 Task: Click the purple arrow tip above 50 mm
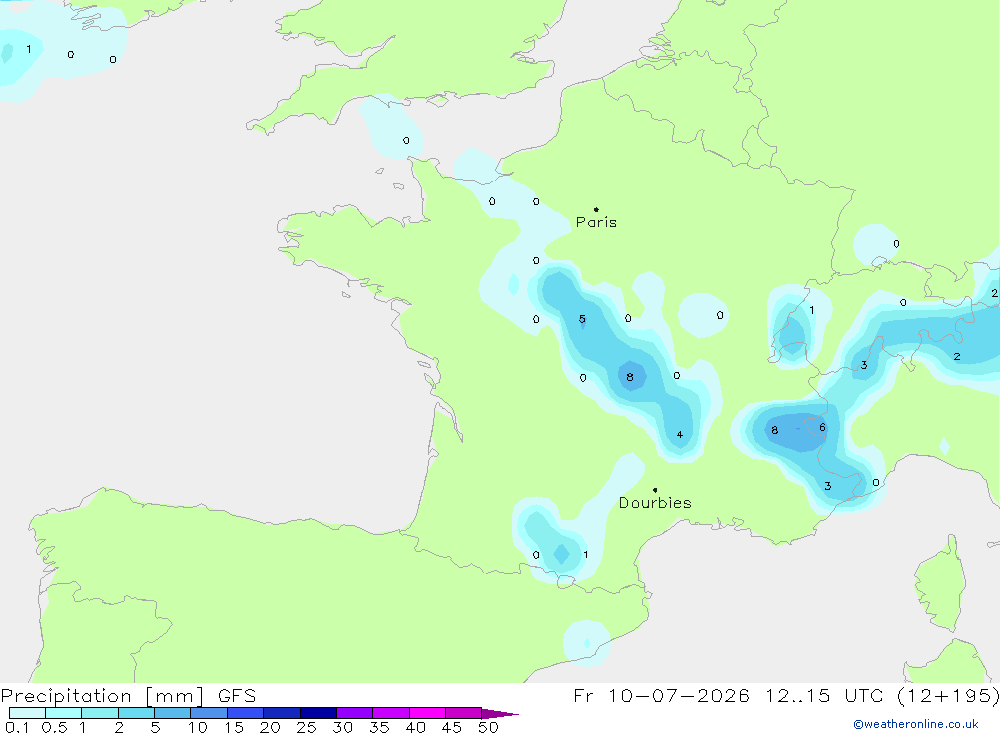(500, 713)
